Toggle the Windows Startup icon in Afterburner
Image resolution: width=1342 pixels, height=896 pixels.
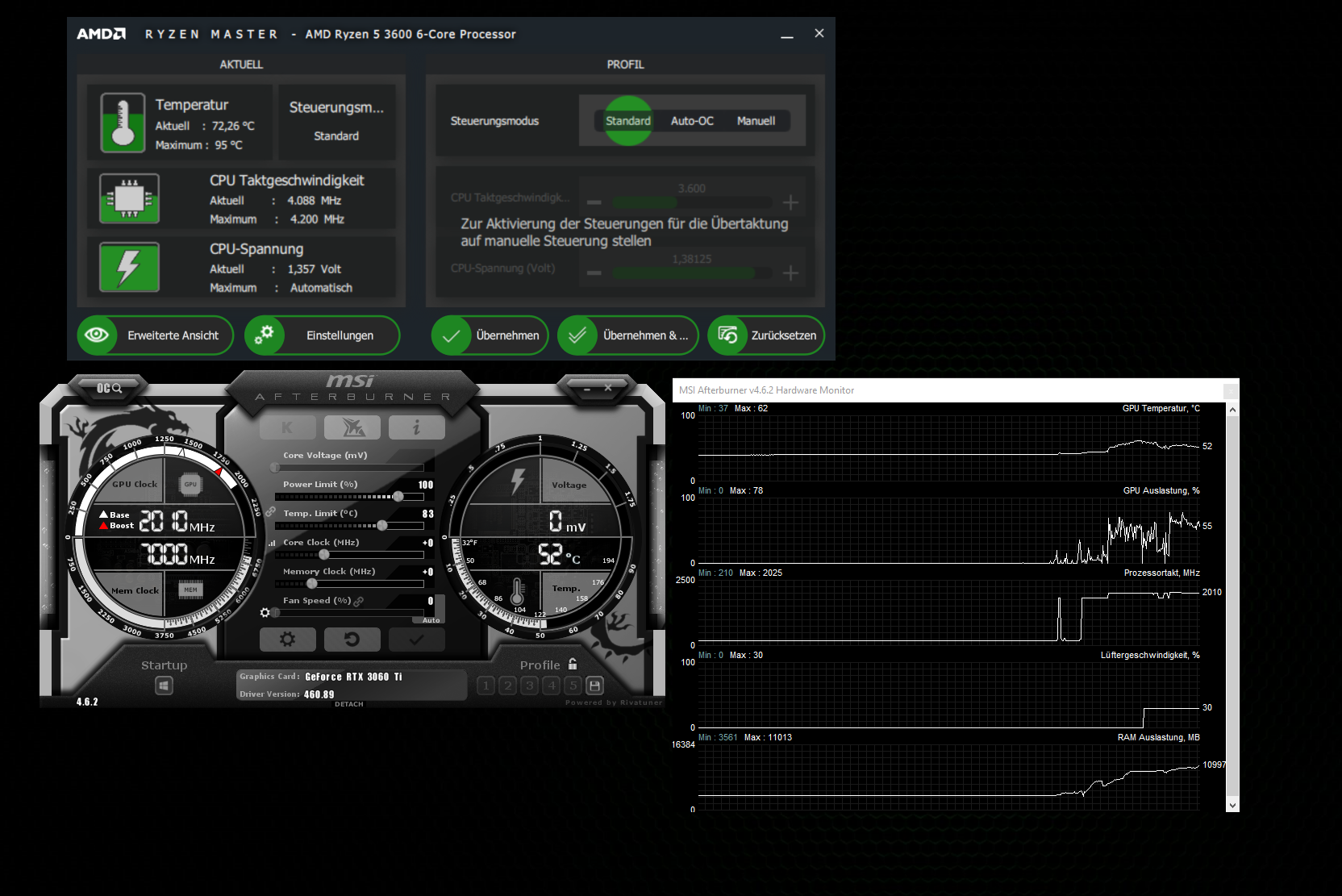pos(164,686)
